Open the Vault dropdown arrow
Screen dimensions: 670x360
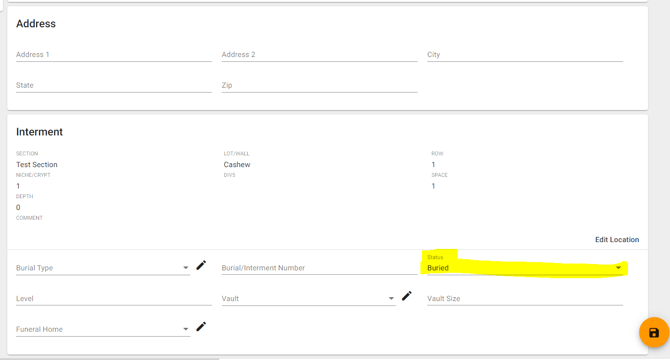click(x=391, y=299)
